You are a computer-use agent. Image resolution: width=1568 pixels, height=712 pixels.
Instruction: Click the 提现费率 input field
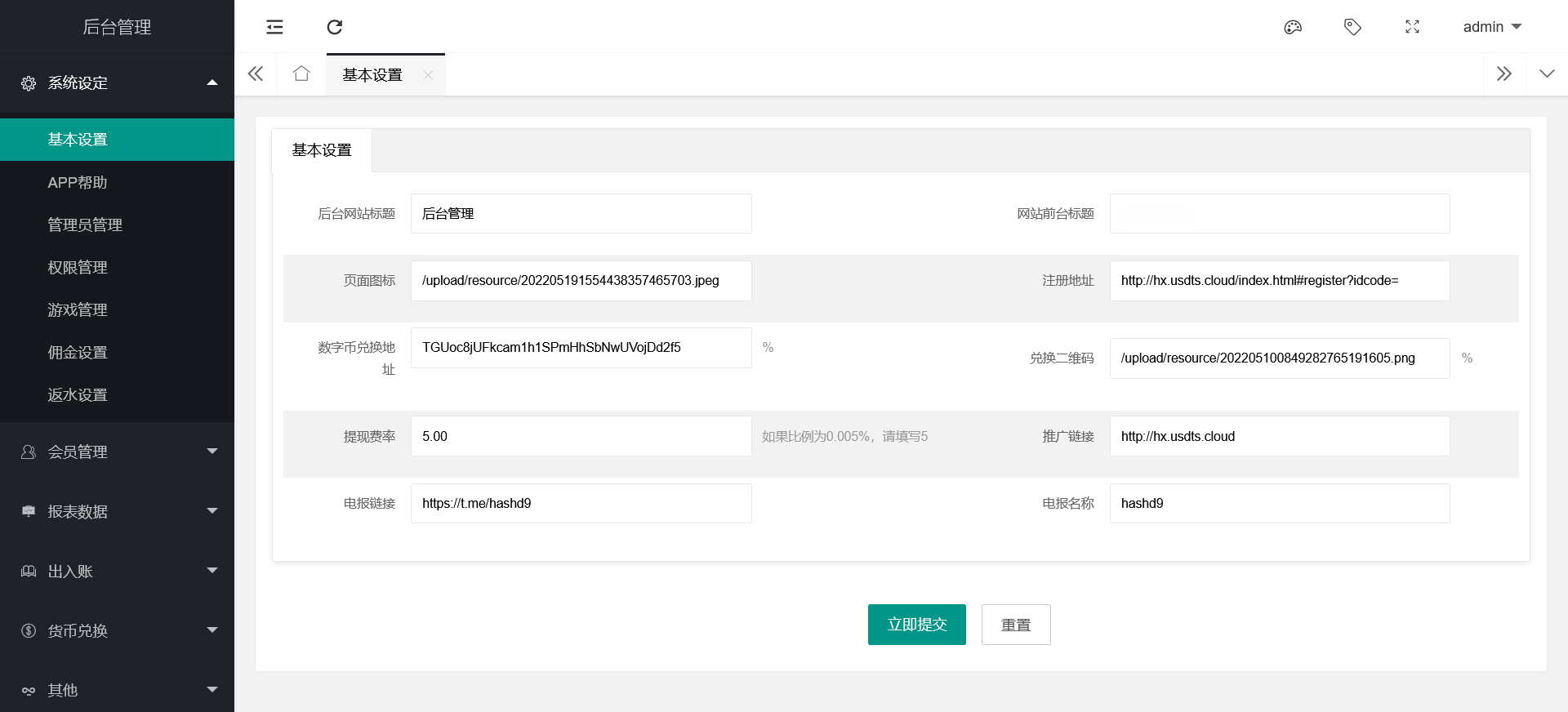581,436
